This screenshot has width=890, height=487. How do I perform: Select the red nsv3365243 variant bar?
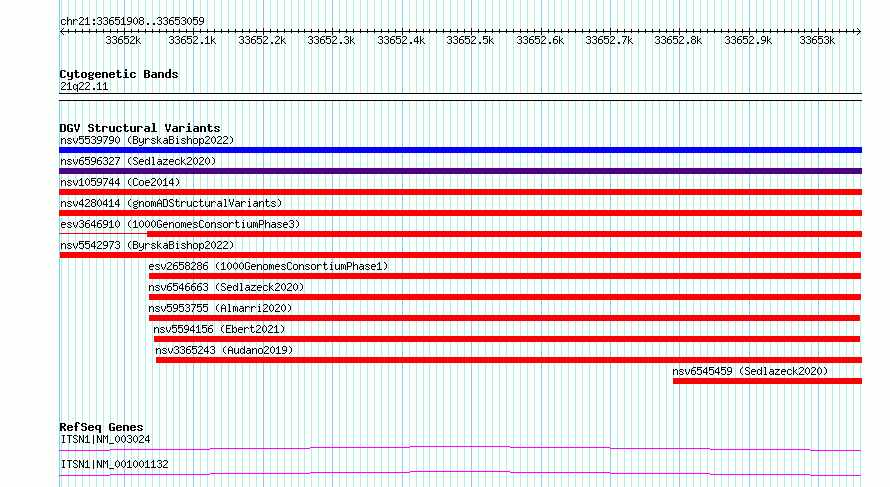[x=509, y=360]
